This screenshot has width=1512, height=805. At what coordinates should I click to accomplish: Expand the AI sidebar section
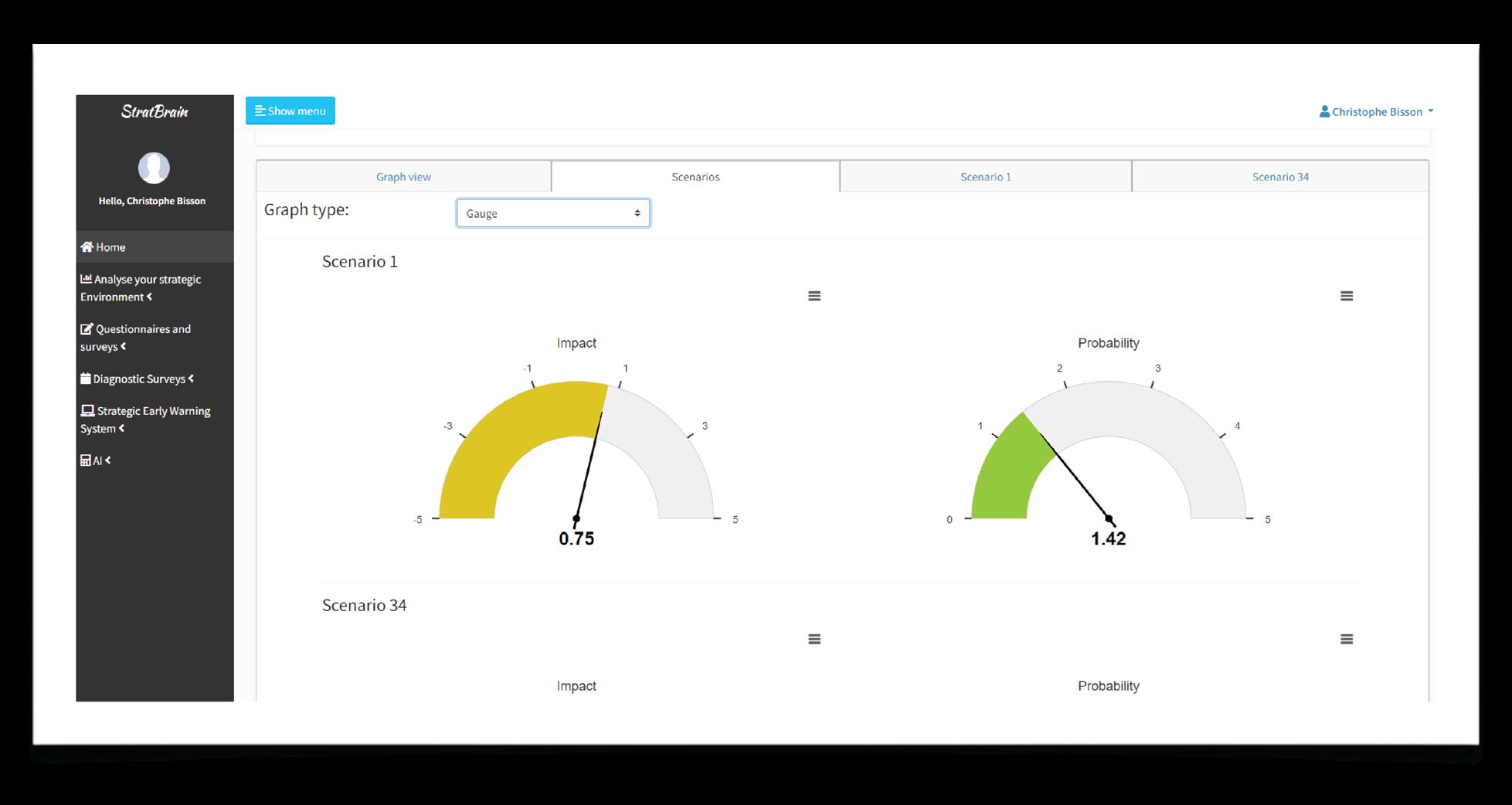click(96, 460)
